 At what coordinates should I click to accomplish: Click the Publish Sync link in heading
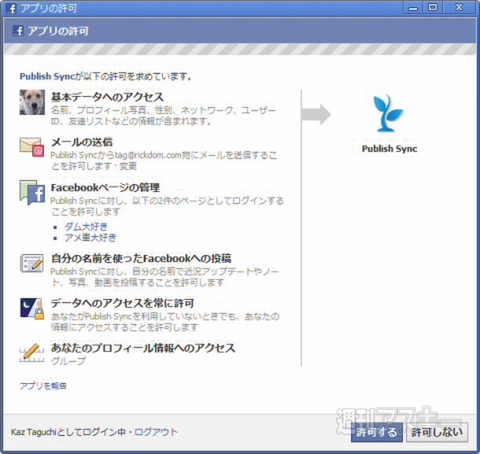pyautogui.click(x=46, y=76)
